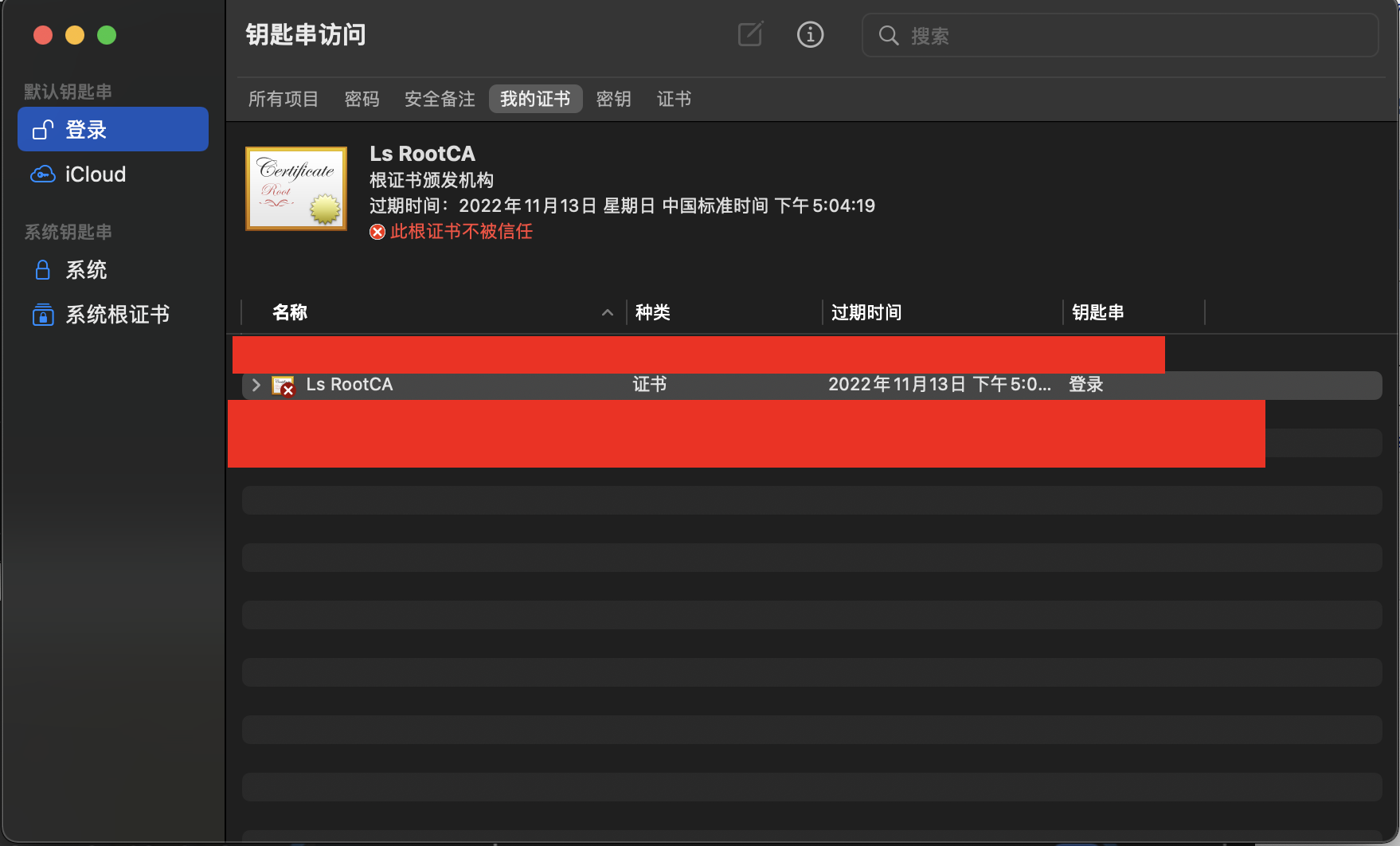Sort by the 名称 column header
Image resolution: width=1400 pixels, height=846 pixels.
pyautogui.click(x=290, y=312)
